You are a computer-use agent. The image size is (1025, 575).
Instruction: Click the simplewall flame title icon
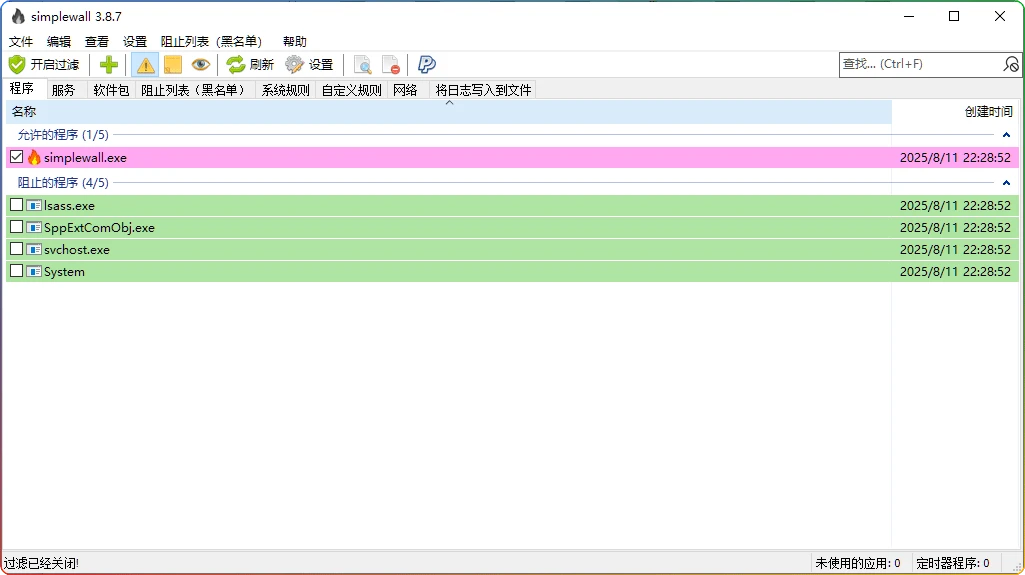(x=18, y=16)
